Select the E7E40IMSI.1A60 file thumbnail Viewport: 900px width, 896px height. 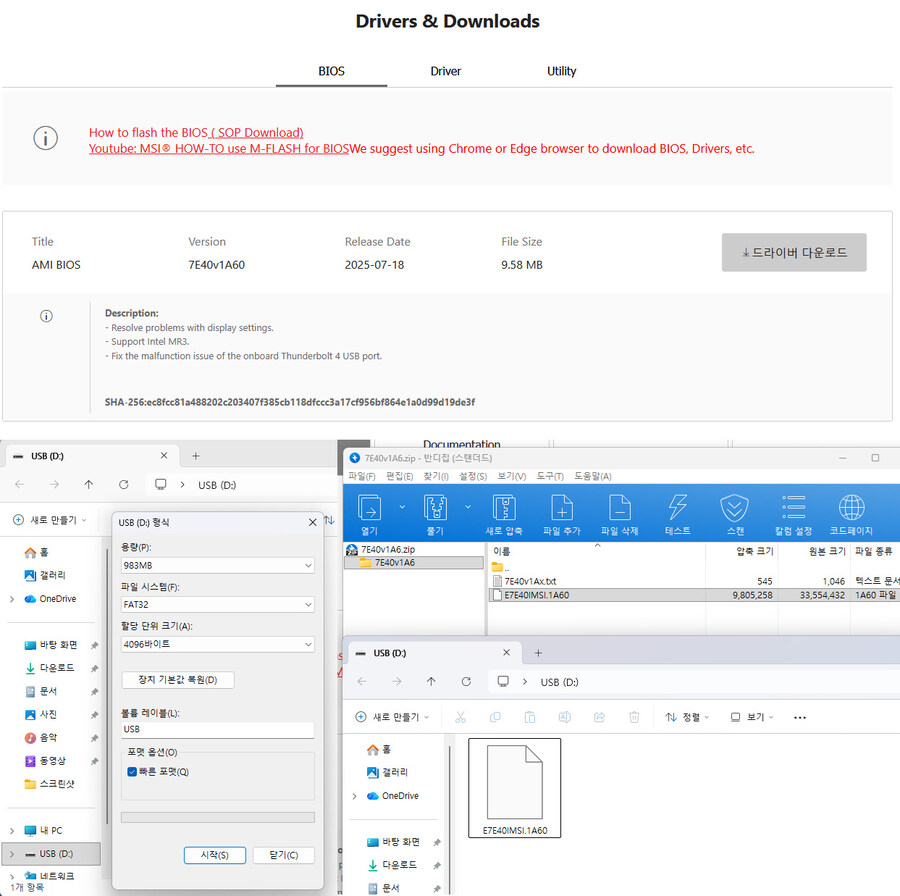(x=514, y=785)
